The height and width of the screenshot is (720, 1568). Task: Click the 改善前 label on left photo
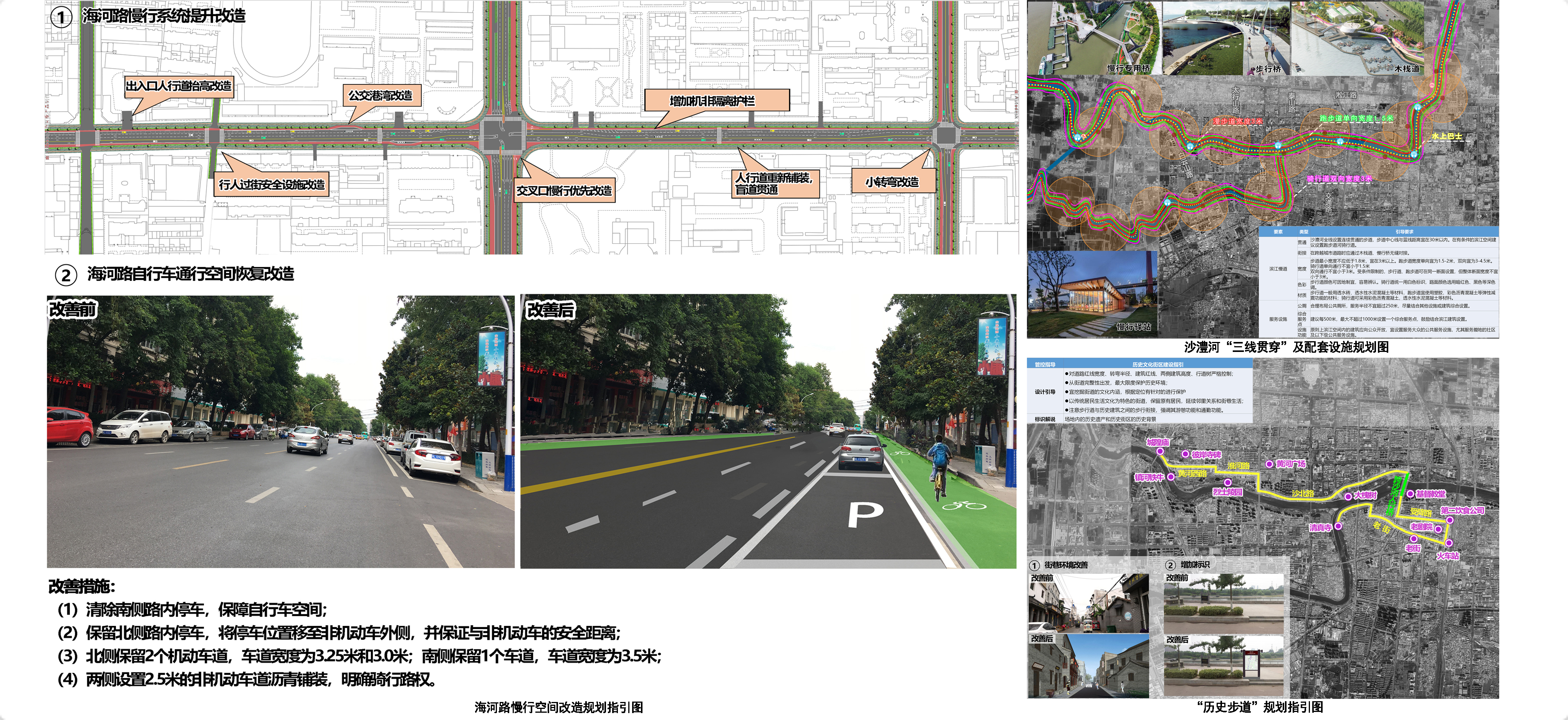[x=73, y=309]
